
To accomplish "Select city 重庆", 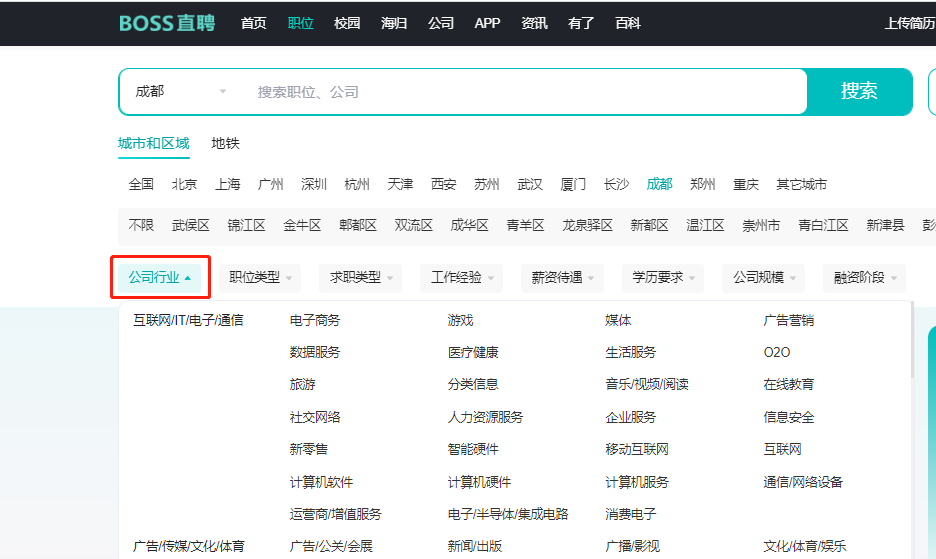I will click(746, 185).
